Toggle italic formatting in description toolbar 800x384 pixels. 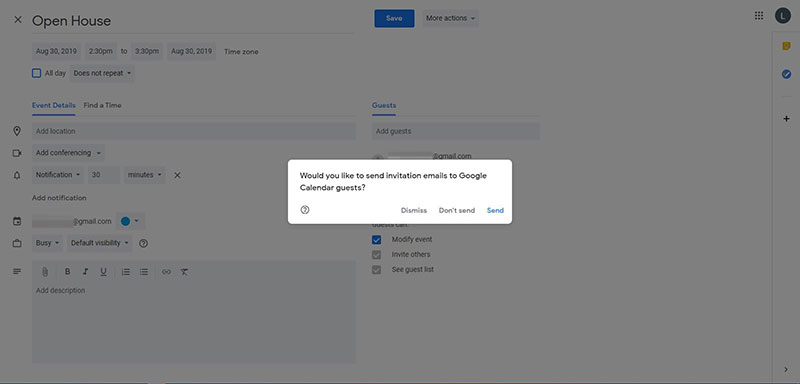pos(85,272)
